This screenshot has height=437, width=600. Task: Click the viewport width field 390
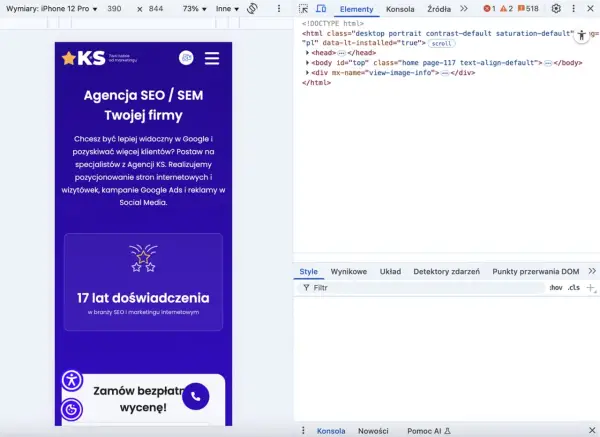tap(114, 8)
